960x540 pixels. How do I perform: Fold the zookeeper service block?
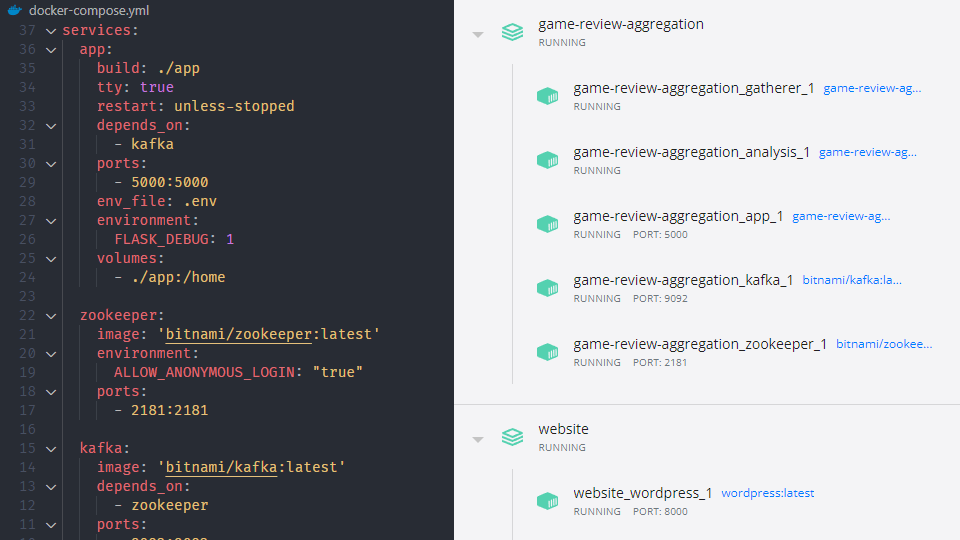pos(51,315)
